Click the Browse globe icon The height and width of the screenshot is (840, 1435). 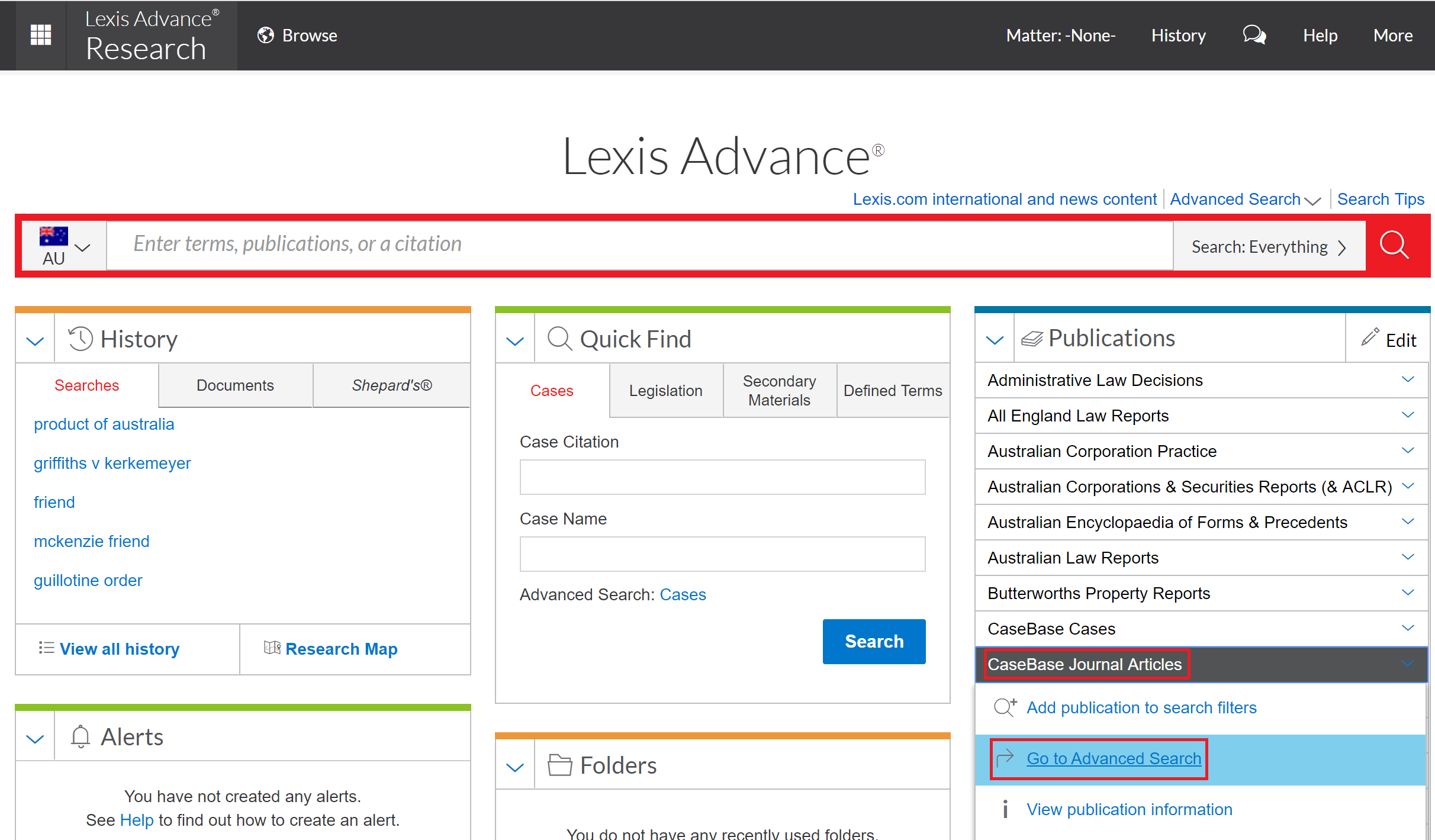[x=266, y=36]
